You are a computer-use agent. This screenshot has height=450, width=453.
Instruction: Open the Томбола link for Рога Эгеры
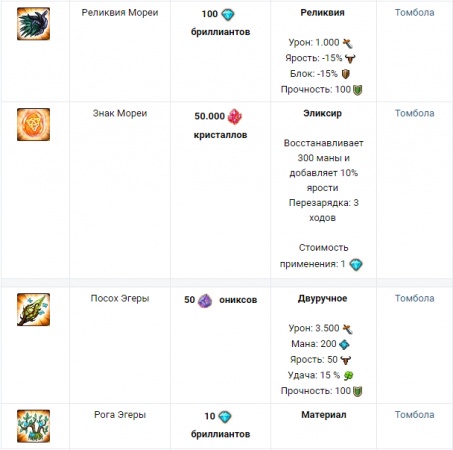click(x=414, y=415)
